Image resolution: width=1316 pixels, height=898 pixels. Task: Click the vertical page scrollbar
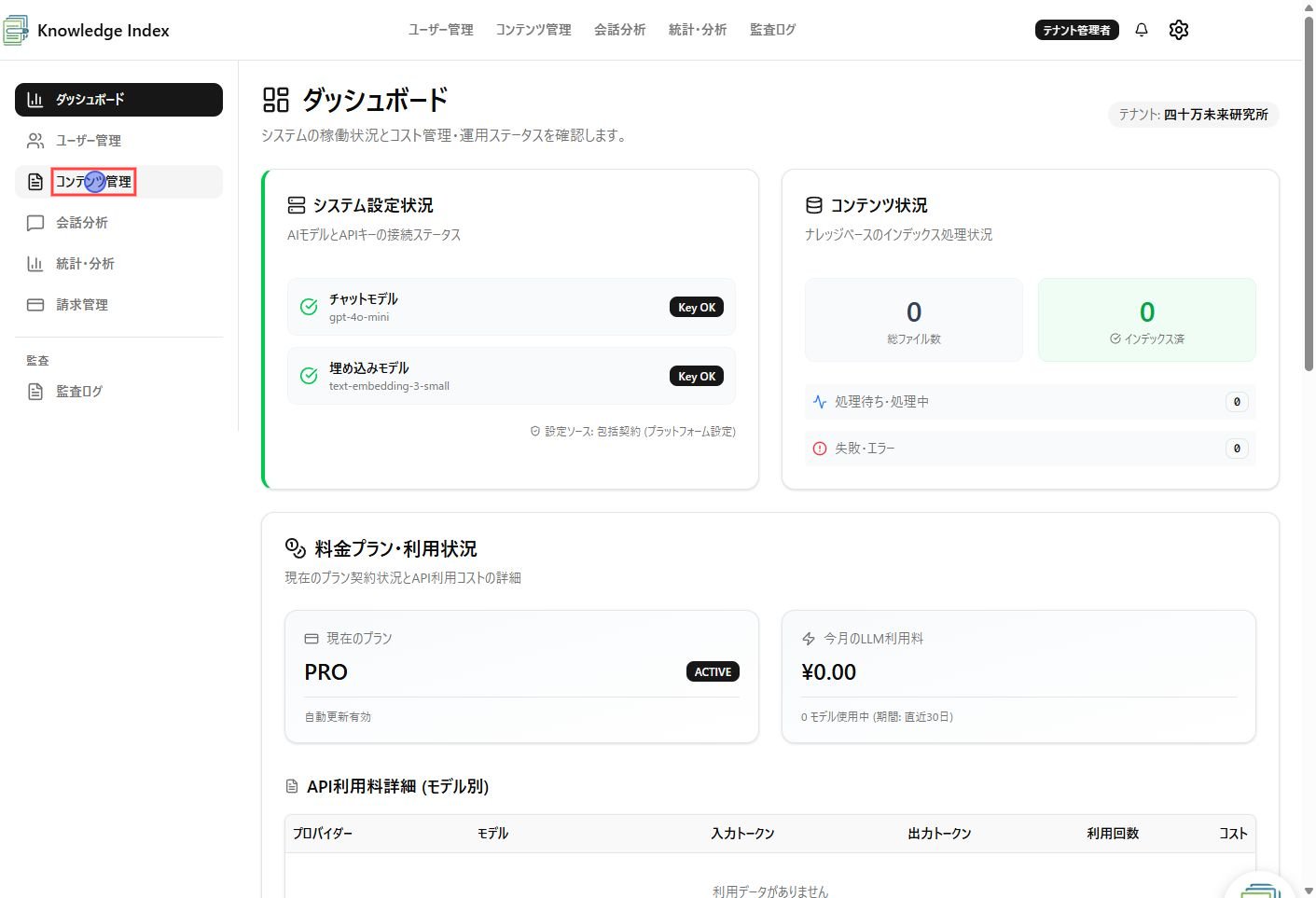coord(1309,193)
